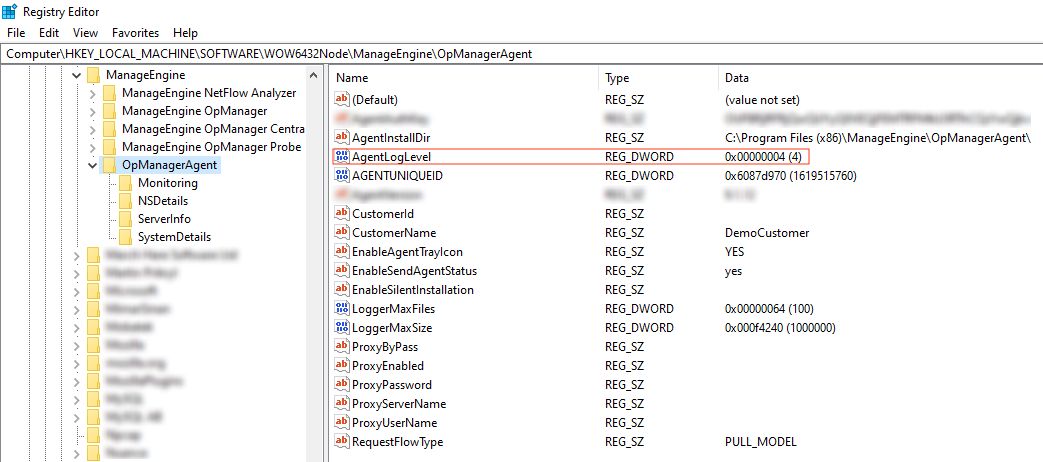Click string icon of EnableSendAgentStatus value
Viewport: 1043px width, 462px height.
click(x=342, y=271)
